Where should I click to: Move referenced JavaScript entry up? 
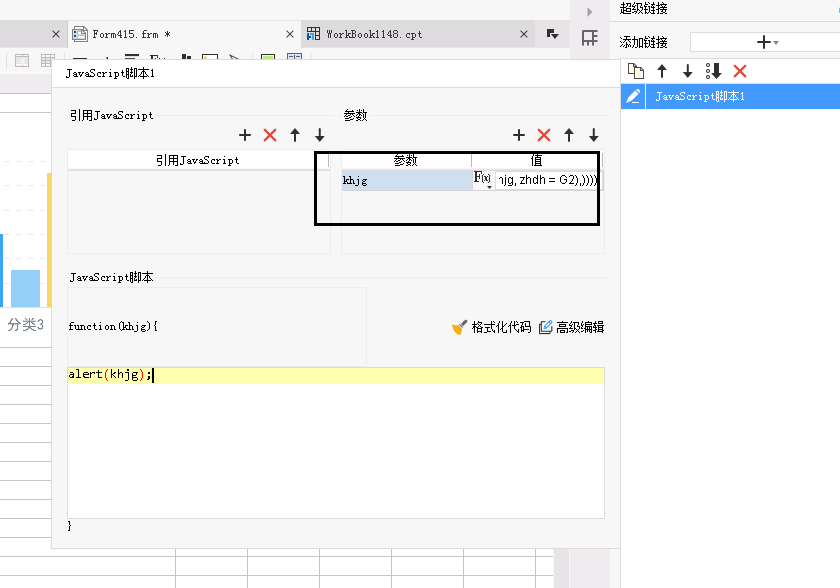click(295, 135)
